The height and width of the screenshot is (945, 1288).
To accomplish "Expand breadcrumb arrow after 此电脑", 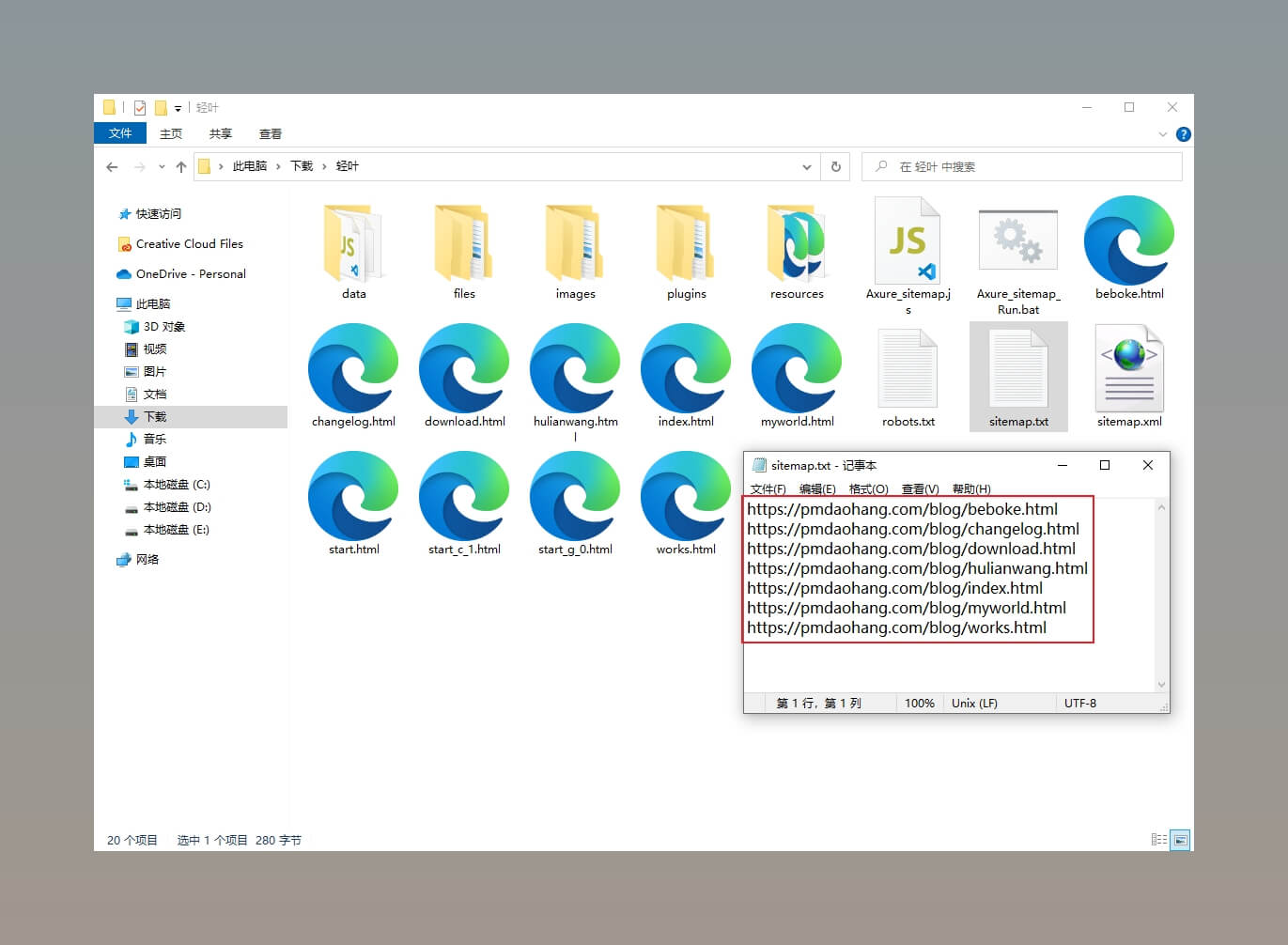I will pyautogui.click(x=278, y=166).
